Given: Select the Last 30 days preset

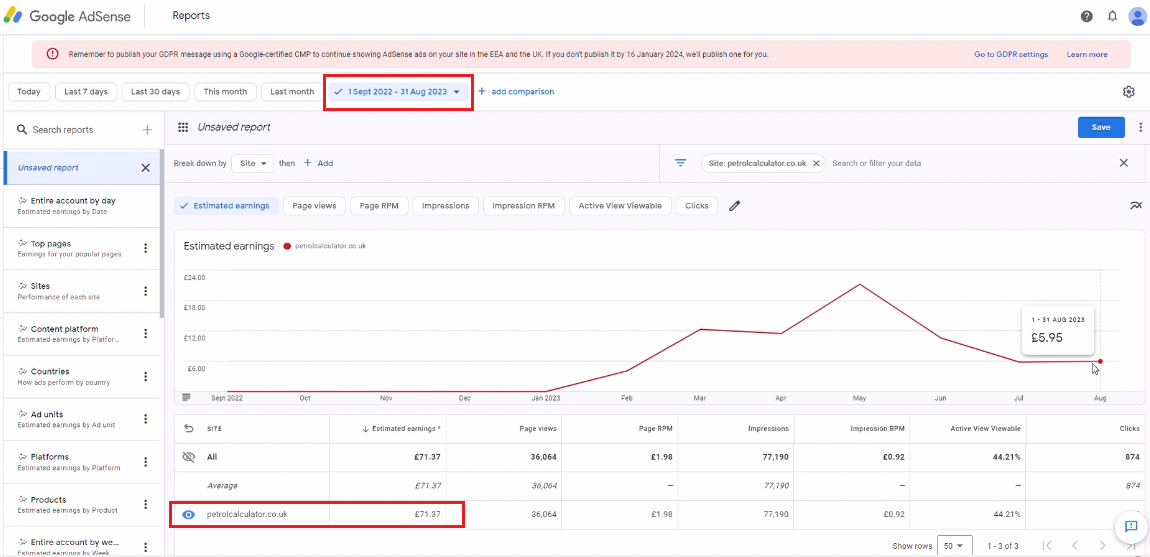Looking at the screenshot, I should tap(155, 92).
